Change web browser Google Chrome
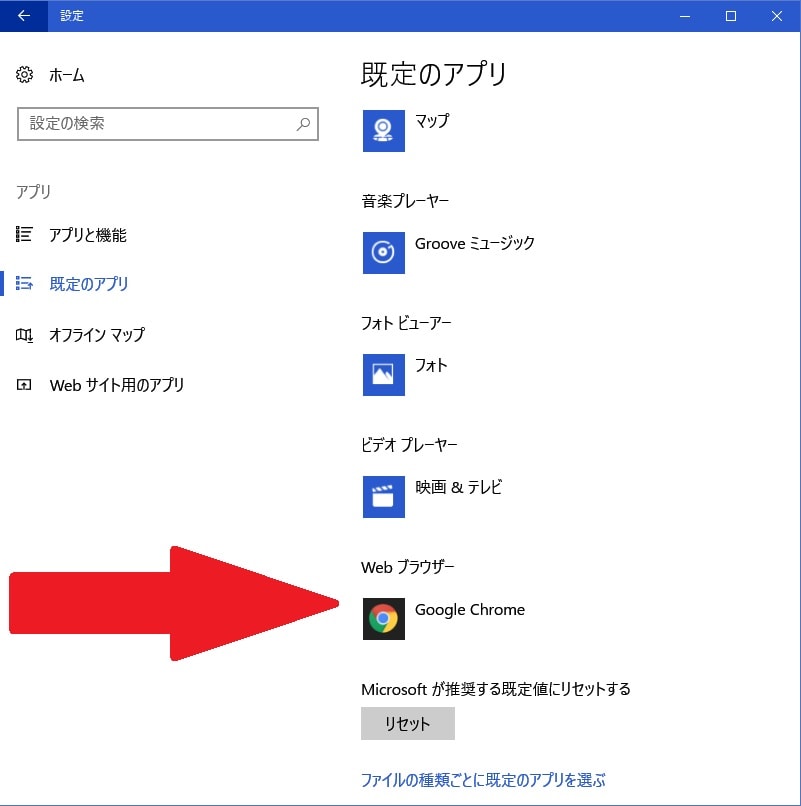Viewport: 801px width, 806px height. tap(470, 610)
